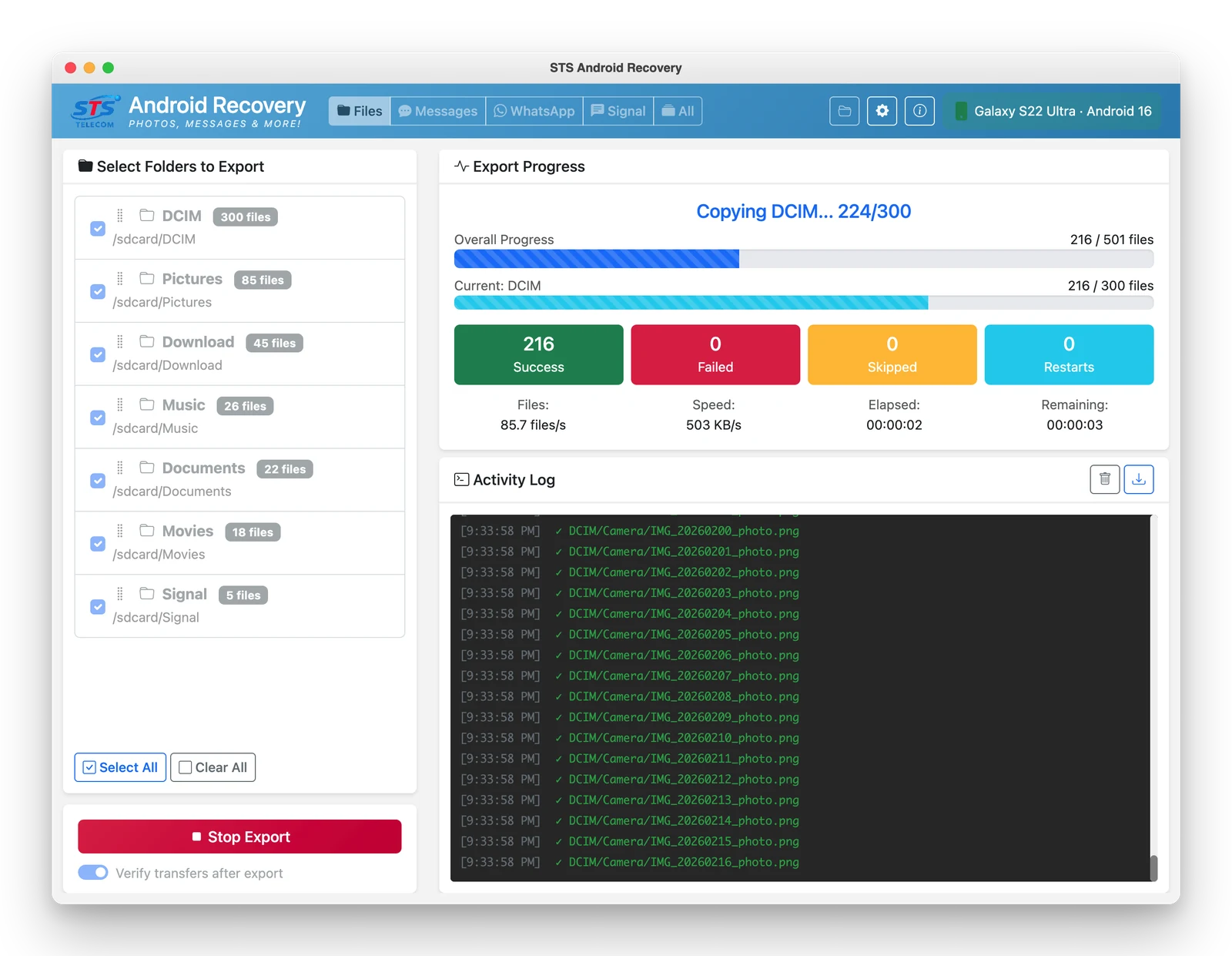Switch to the WhatsApp tab
This screenshot has width=1232, height=956.
coord(534,111)
